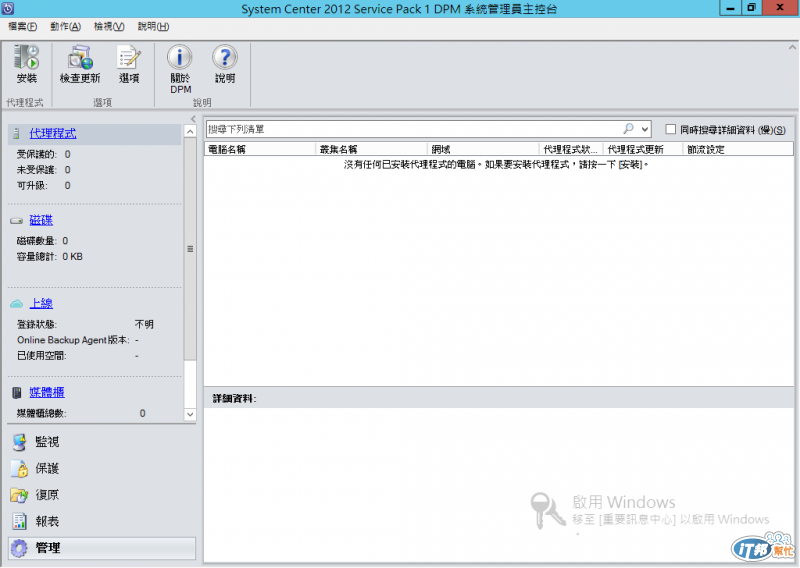Click the 磁碟數量 text
This screenshot has width=800, height=568.
tap(42, 241)
